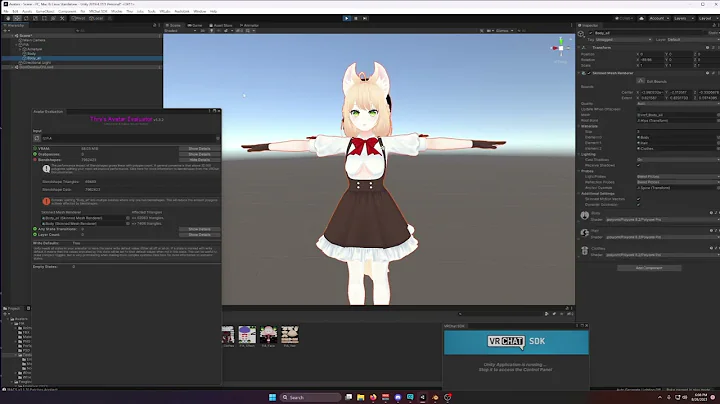This screenshot has height=404, width=720.
Task: Switch to the Asset Store tab
Action: pyautogui.click(x=221, y=25)
